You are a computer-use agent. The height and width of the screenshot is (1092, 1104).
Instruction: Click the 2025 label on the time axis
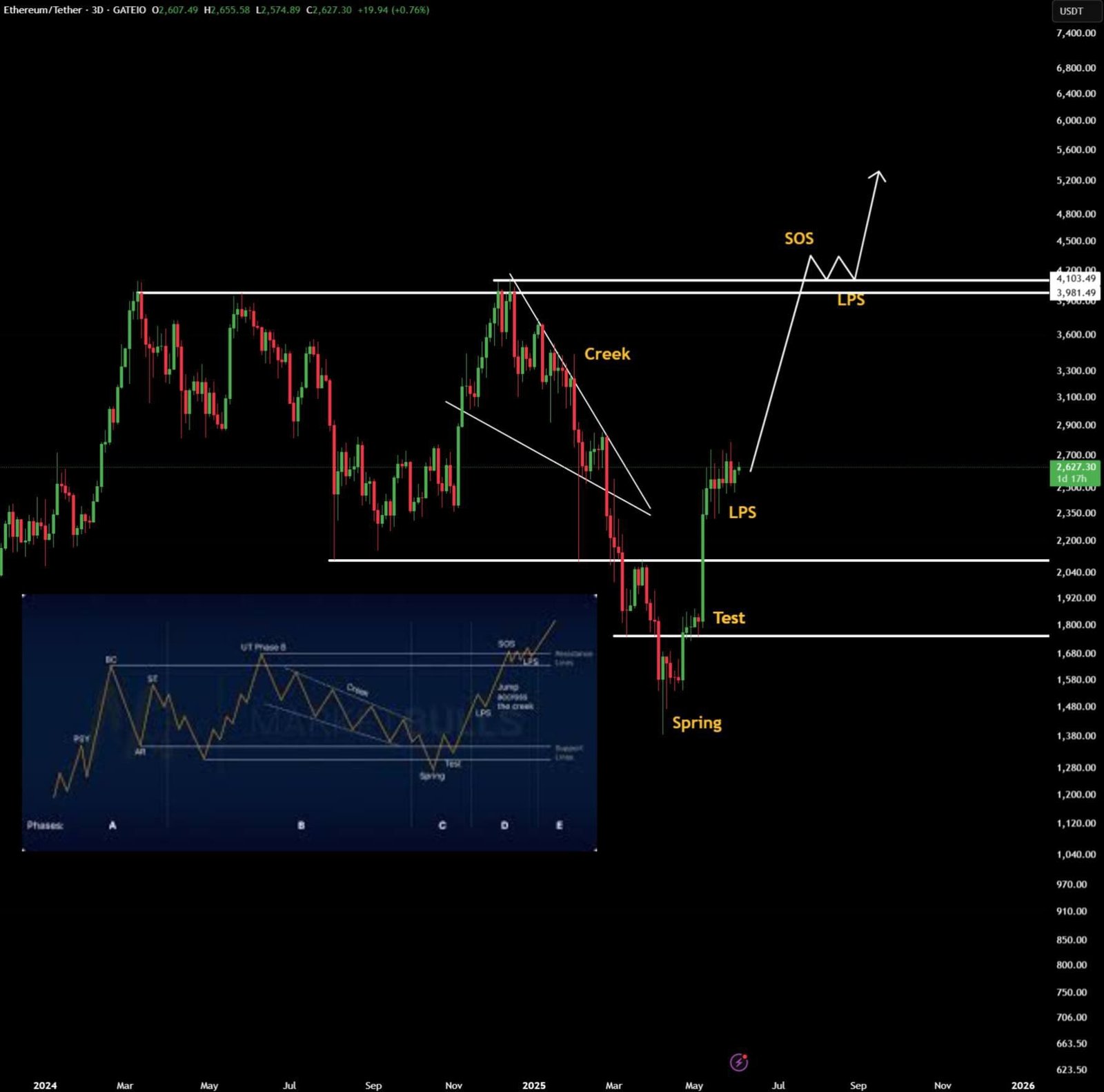pos(535,1085)
